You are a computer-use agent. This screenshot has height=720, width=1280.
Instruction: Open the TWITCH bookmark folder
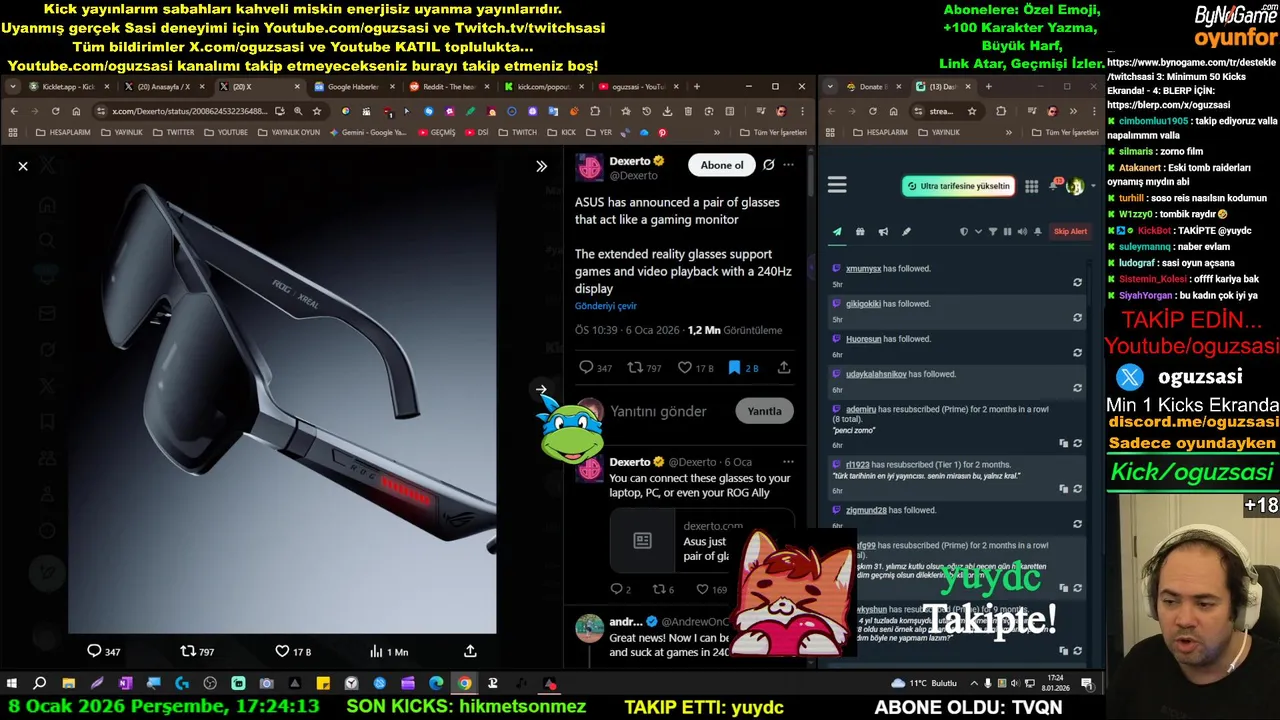pos(518,132)
